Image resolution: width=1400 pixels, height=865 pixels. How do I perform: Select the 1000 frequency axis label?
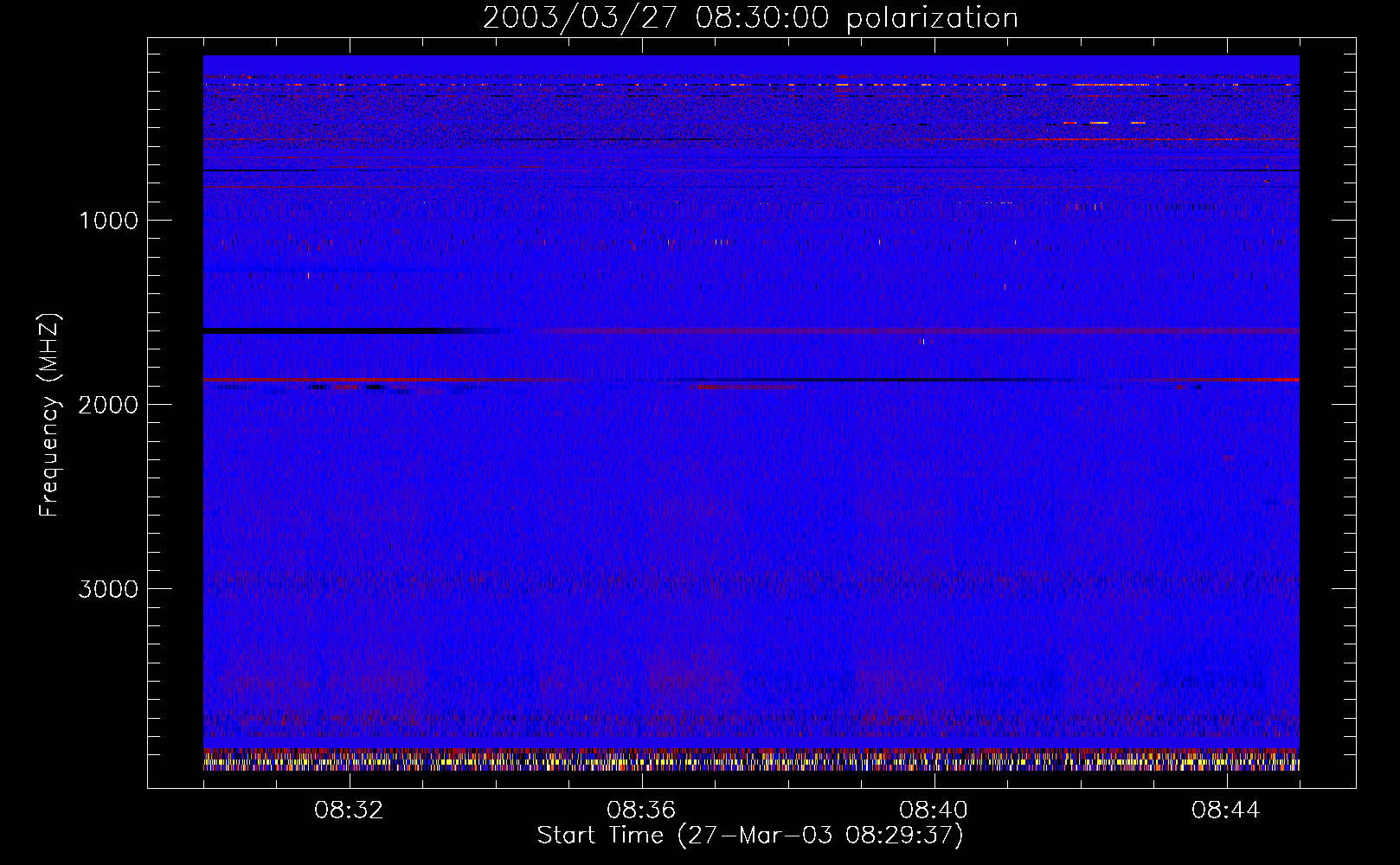[x=108, y=221]
